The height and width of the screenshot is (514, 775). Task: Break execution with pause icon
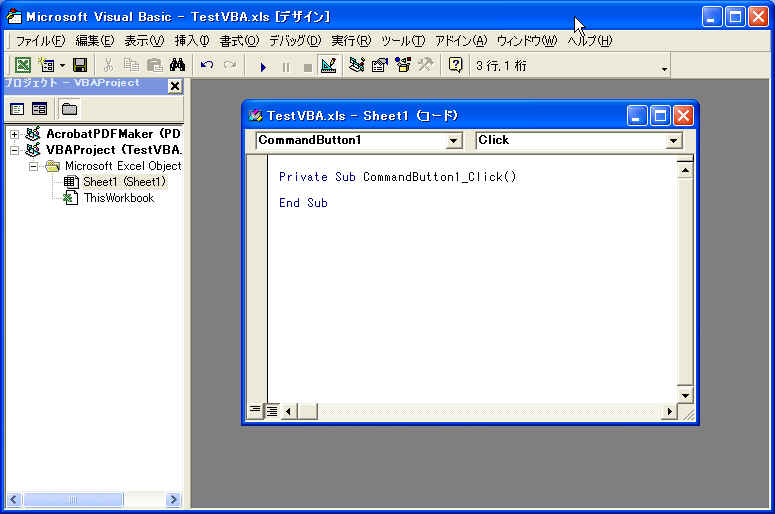click(x=286, y=67)
